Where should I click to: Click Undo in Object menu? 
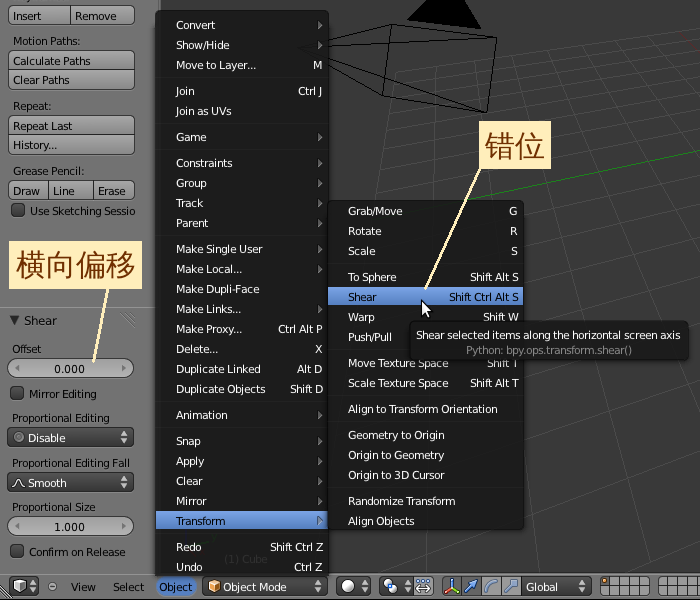click(x=242, y=567)
